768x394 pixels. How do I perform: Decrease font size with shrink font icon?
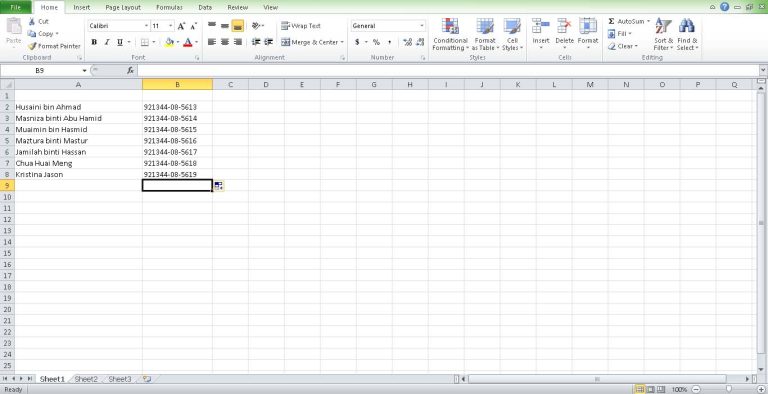point(193,26)
